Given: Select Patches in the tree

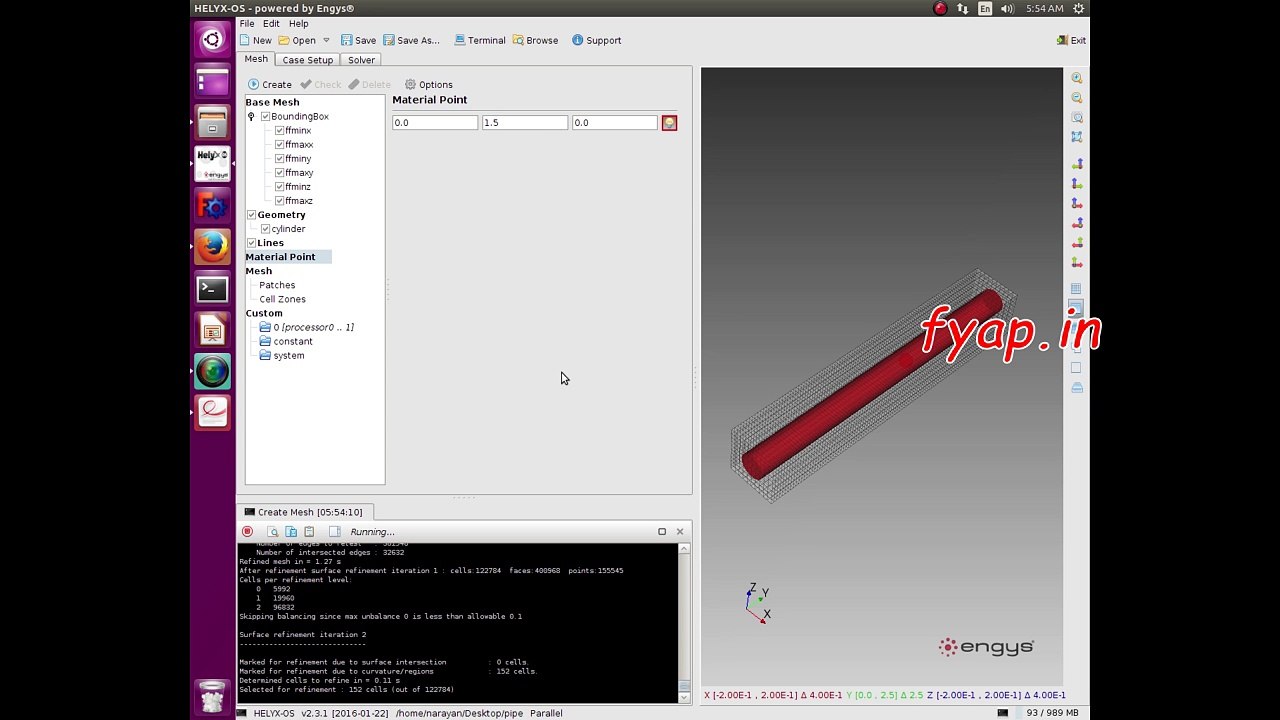Looking at the screenshot, I should [277, 285].
